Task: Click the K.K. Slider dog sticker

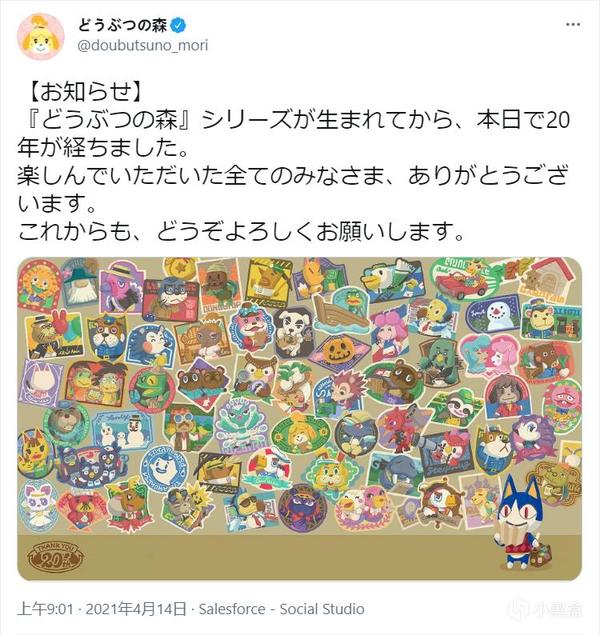Action: click(x=293, y=328)
